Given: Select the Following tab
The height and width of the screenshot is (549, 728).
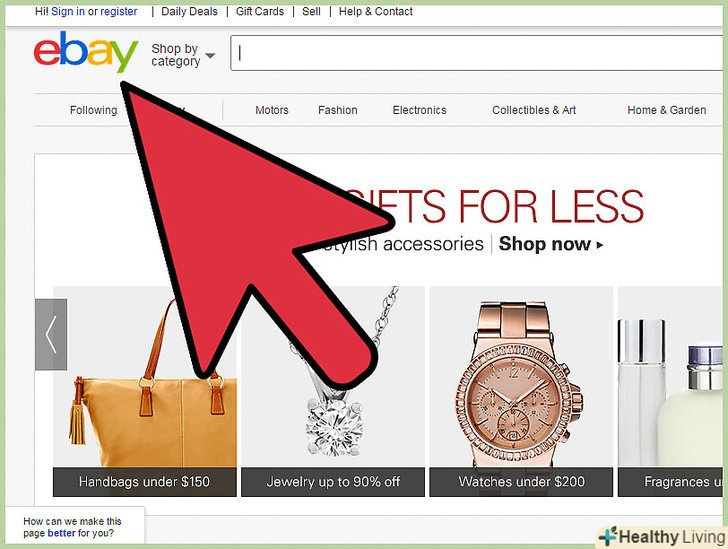Looking at the screenshot, I should (93, 110).
